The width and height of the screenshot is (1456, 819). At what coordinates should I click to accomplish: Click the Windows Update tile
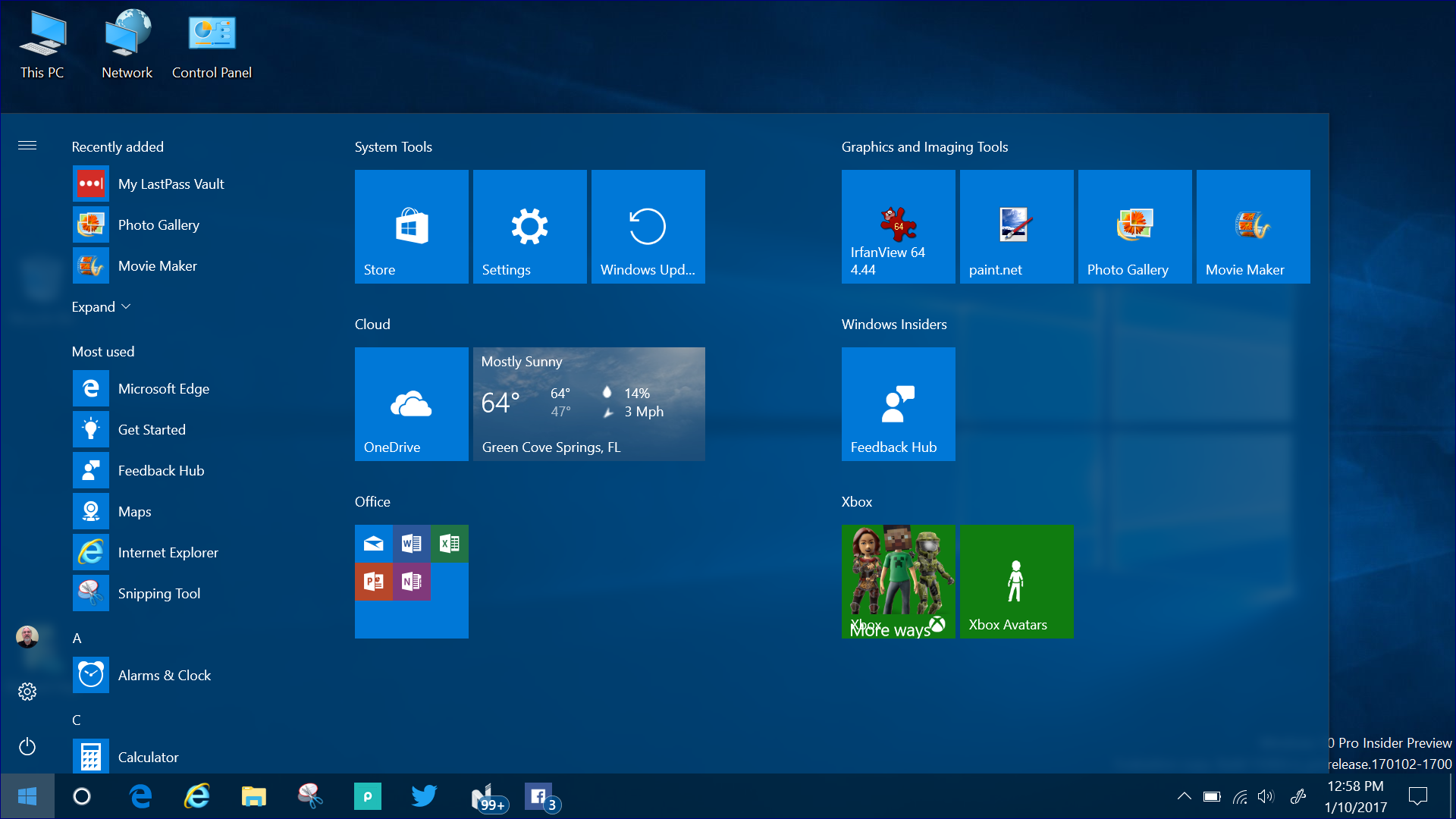[x=648, y=226]
